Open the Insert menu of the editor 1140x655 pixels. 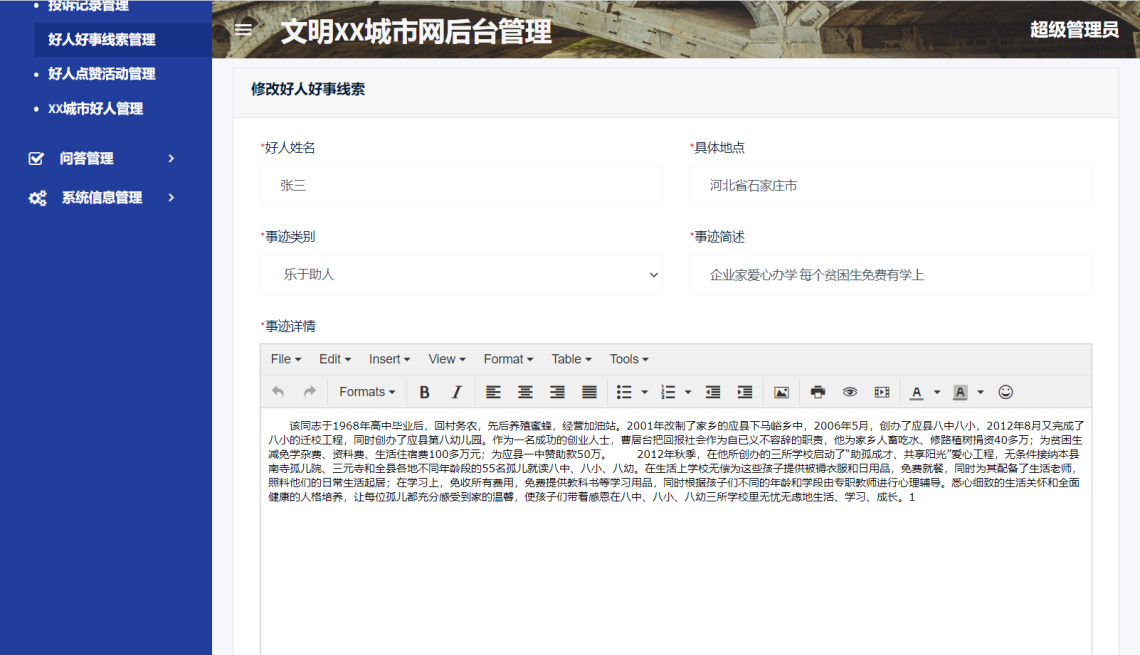point(388,359)
